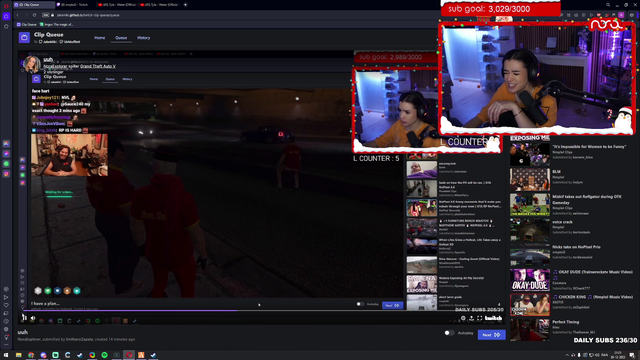The height and width of the screenshot is (360, 640).
Task: Click the Twitch logo in player
Action: [x=493, y=318]
